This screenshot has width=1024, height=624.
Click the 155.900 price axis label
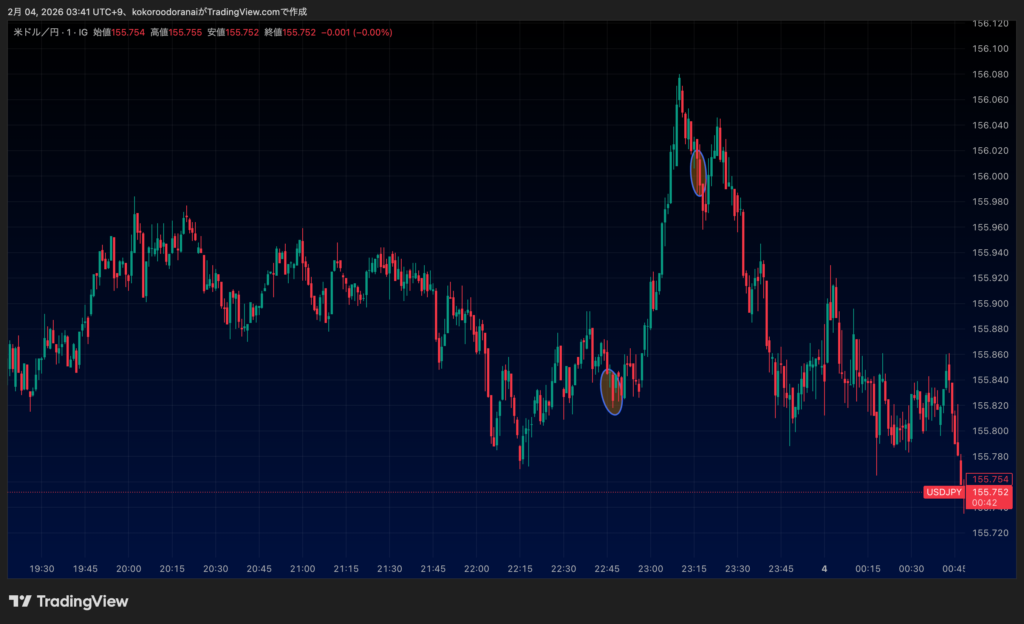click(x=991, y=303)
